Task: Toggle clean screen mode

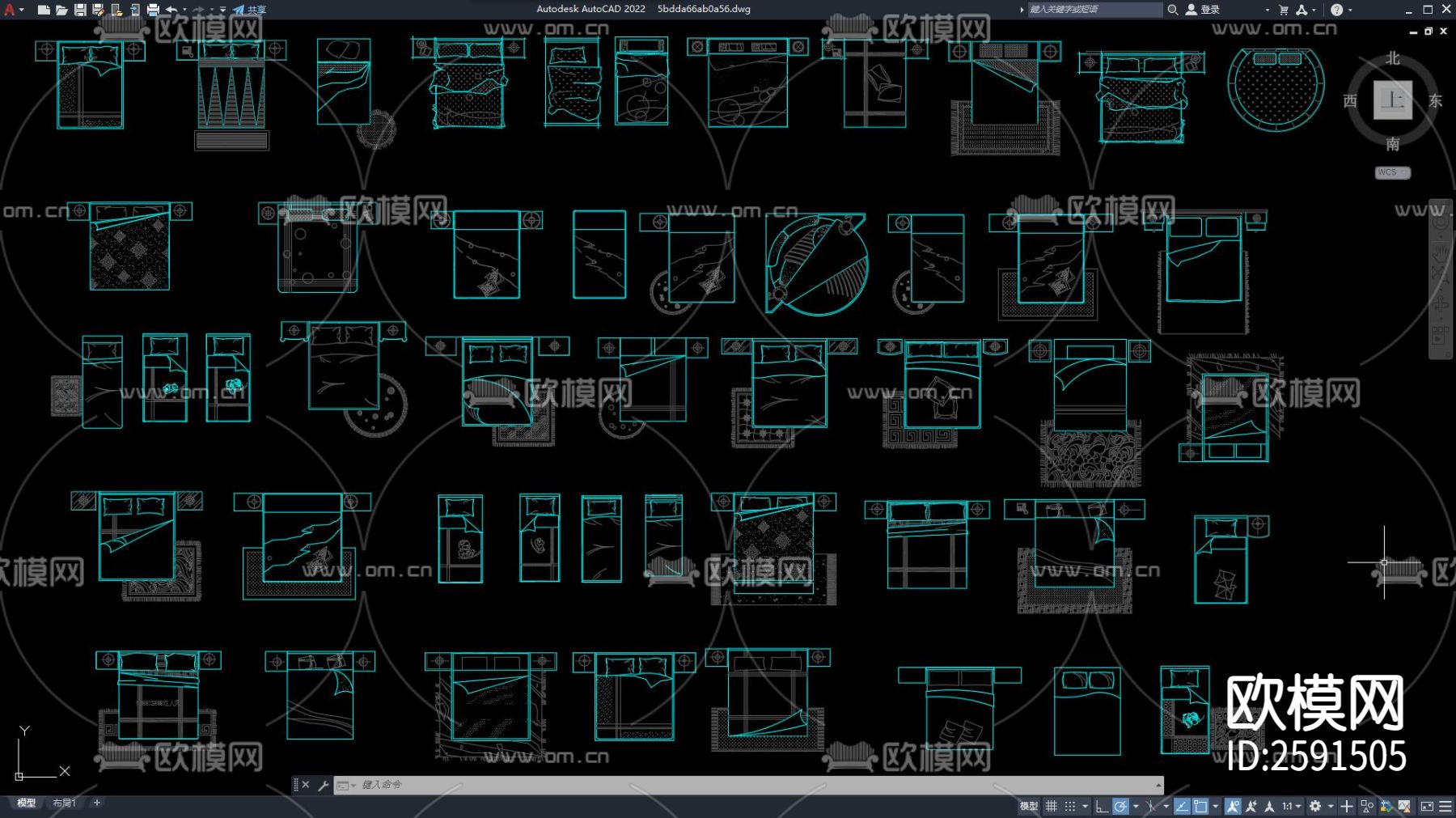Action: (1427, 806)
